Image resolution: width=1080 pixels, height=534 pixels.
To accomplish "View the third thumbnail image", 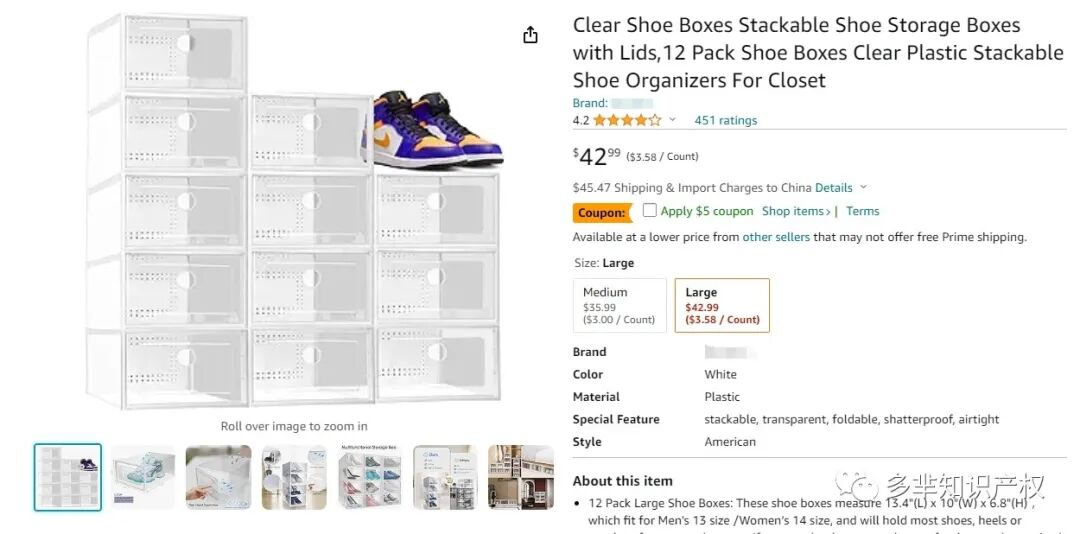I will [218, 477].
